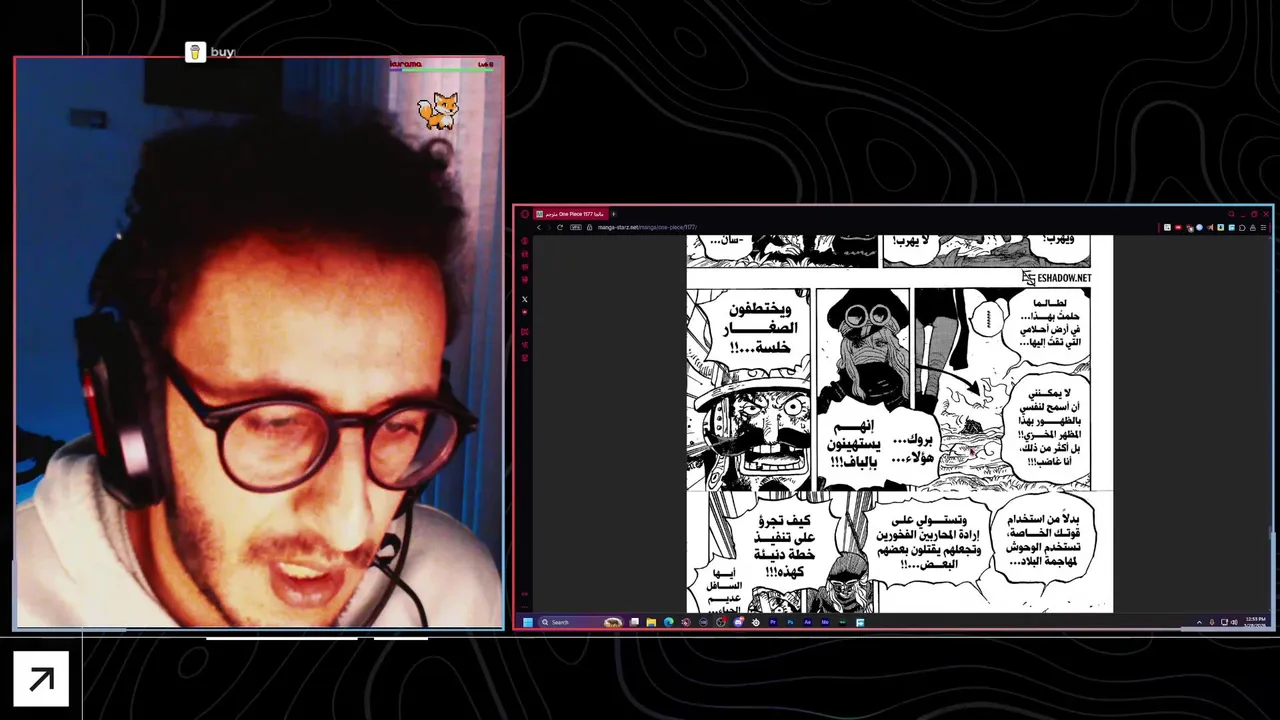This screenshot has height=720, width=1280.
Task: Go forward using the browser forward arrow
Action: point(549,227)
